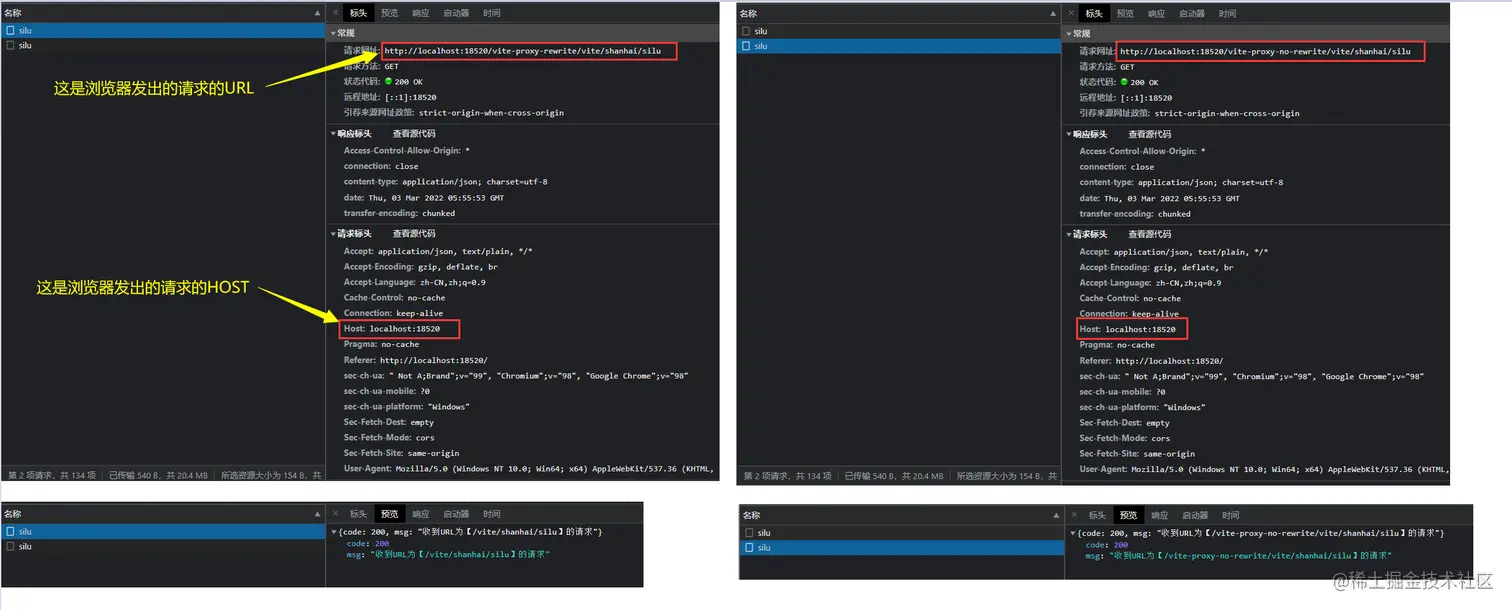This screenshot has height=610, width=1512.
Task: Open 启动器 tab in no-rewrite preview panel
Action: [x=1195, y=515]
